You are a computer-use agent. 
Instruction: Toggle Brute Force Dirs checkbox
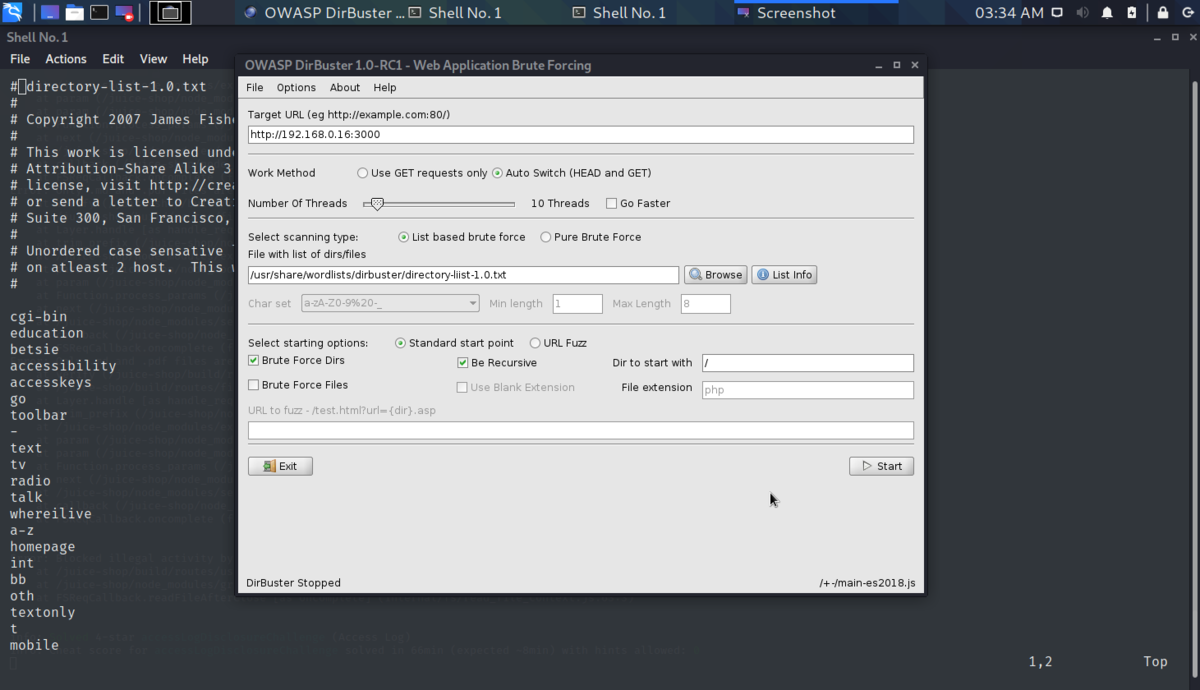coord(254,361)
